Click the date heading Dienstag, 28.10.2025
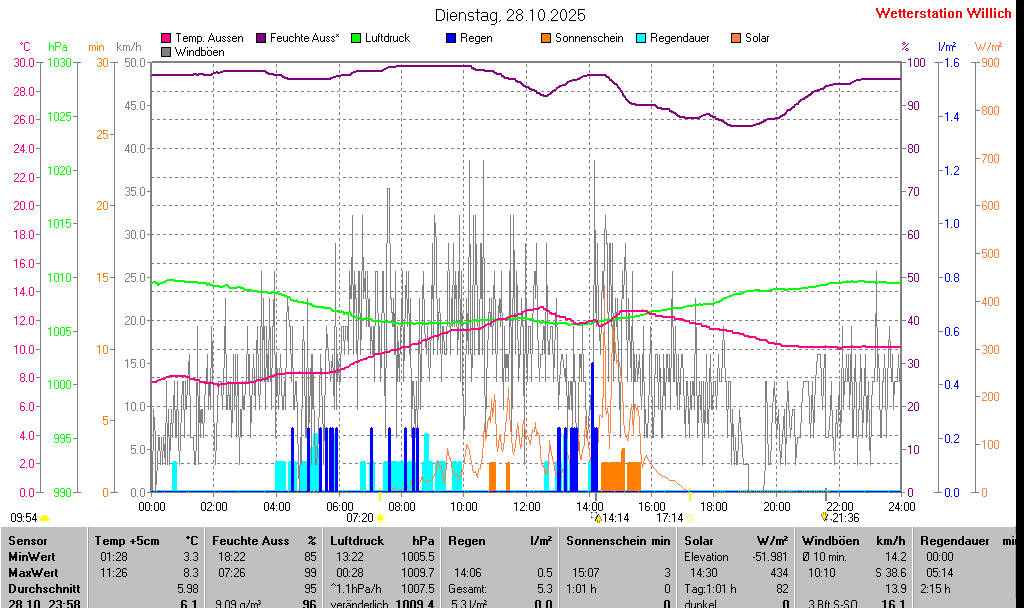This screenshot has width=1024, height=608. tap(510, 15)
